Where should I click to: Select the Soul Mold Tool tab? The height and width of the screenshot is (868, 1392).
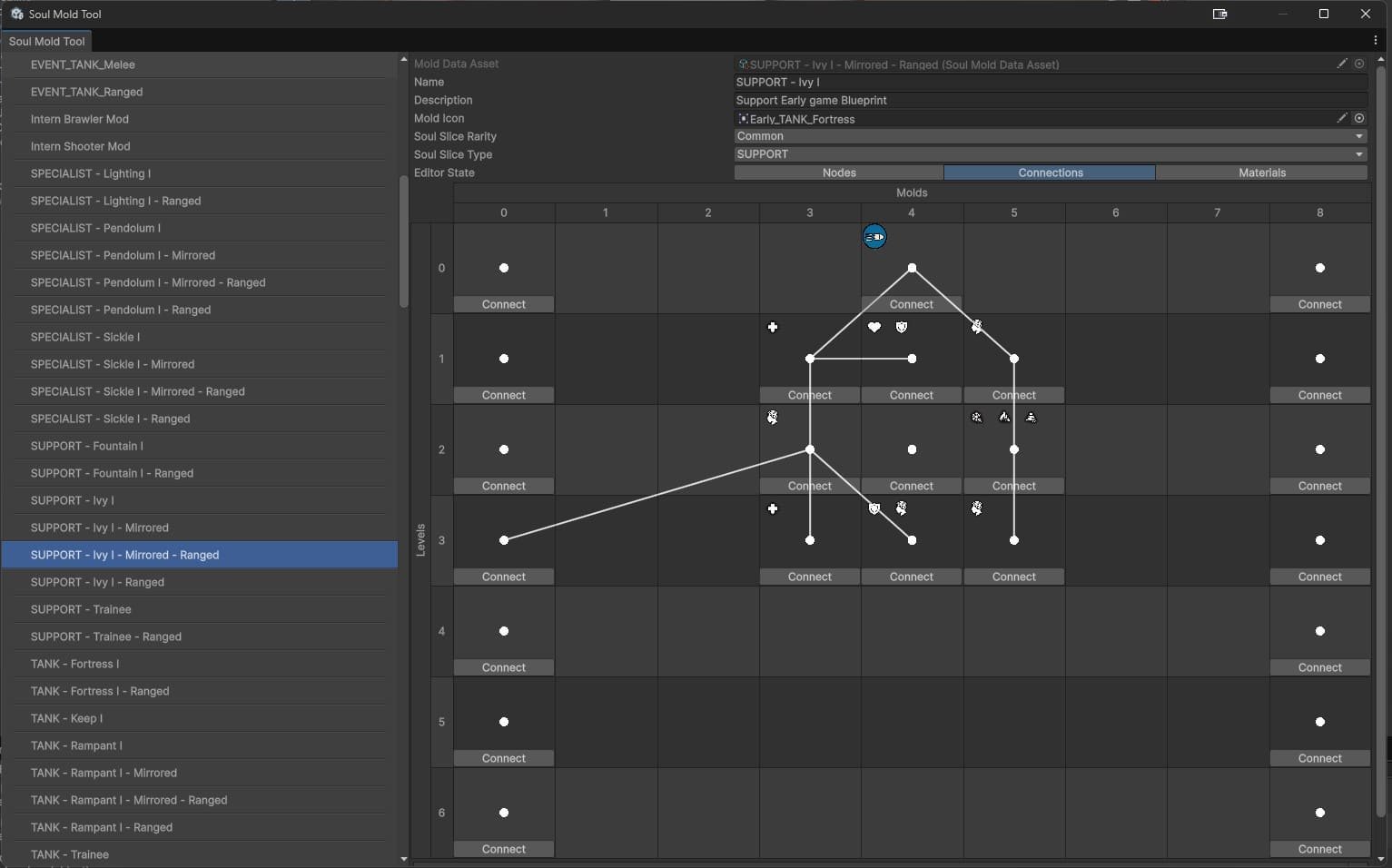46,41
